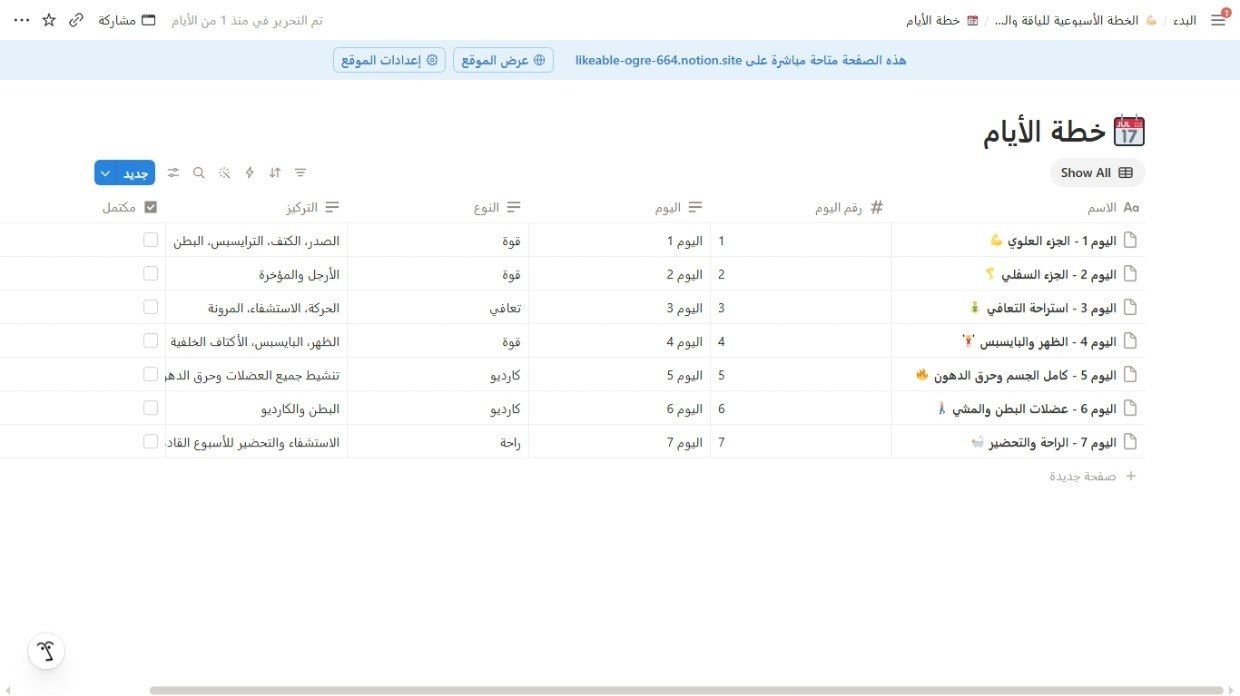The height and width of the screenshot is (696, 1240).
Task: Open the hamburger sidebar menu icon
Action: (1218, 20)
